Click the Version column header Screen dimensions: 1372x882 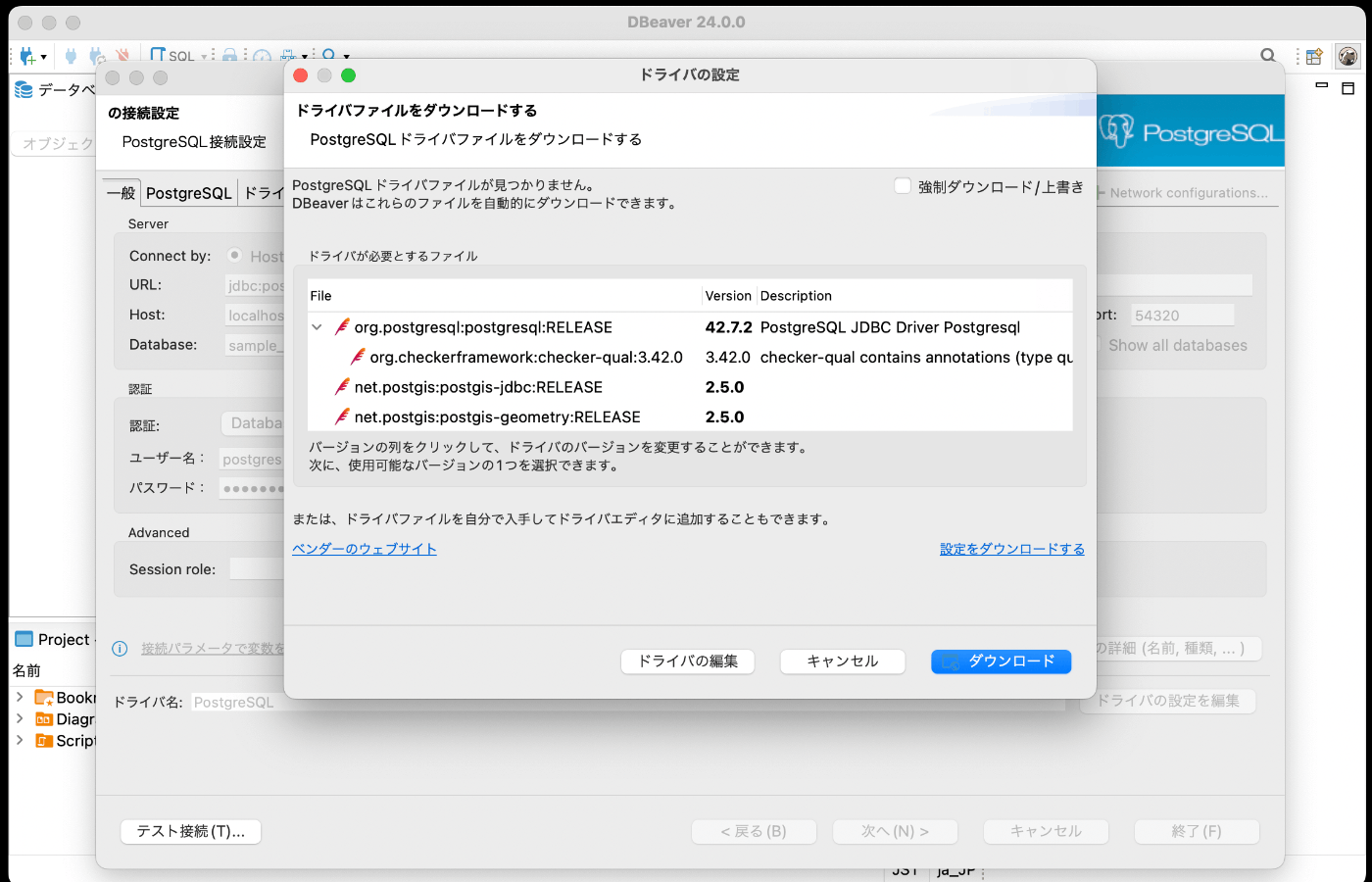pos(728,296)
